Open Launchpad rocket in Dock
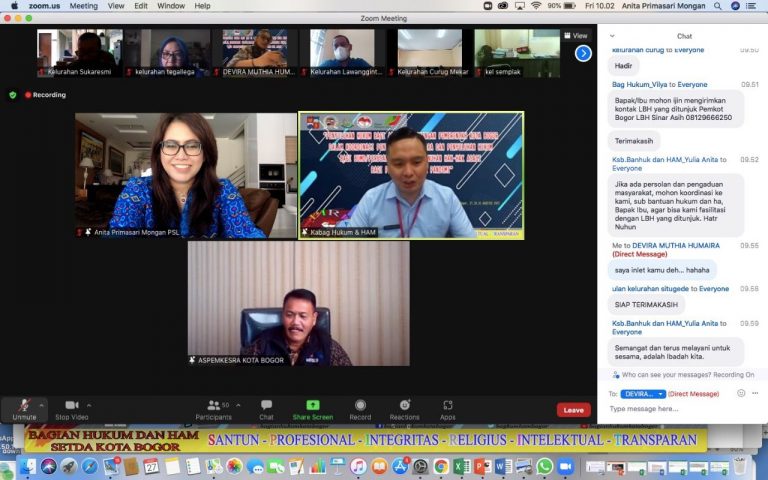The image size is (768, 480). (69, 466)
